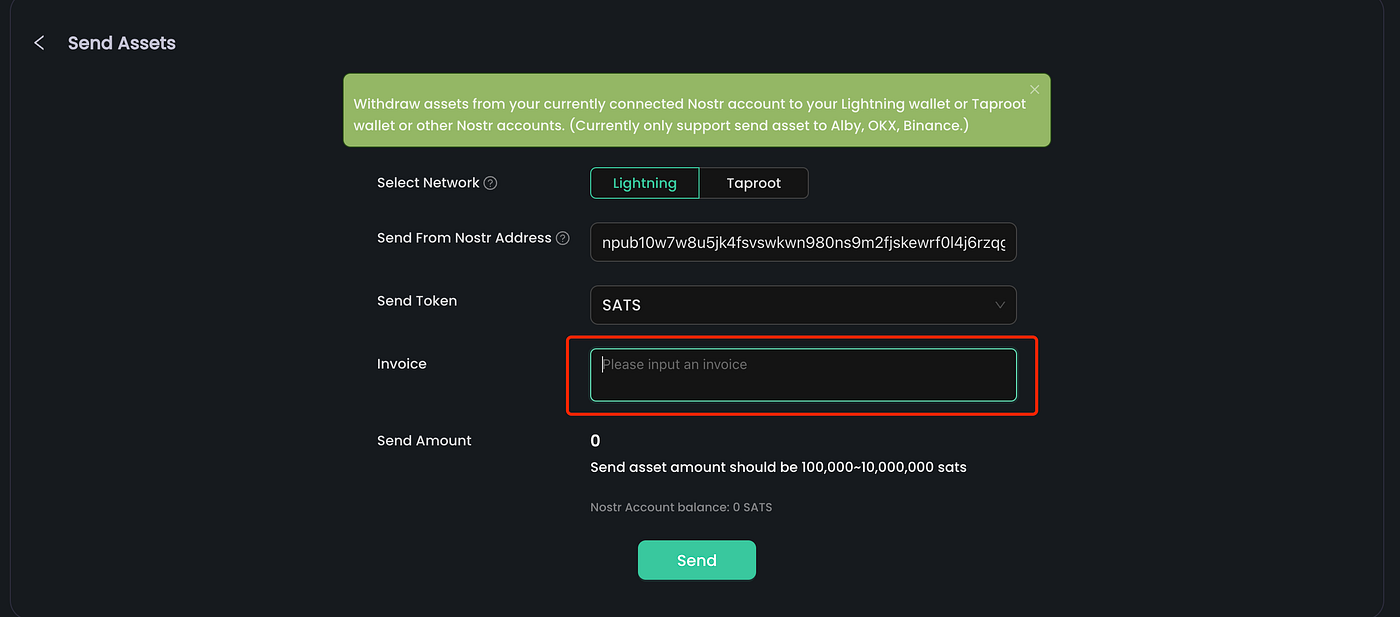Click the question mark beside Send From Nostr Address
The image size is (1400, 617).
click(562, 237)
